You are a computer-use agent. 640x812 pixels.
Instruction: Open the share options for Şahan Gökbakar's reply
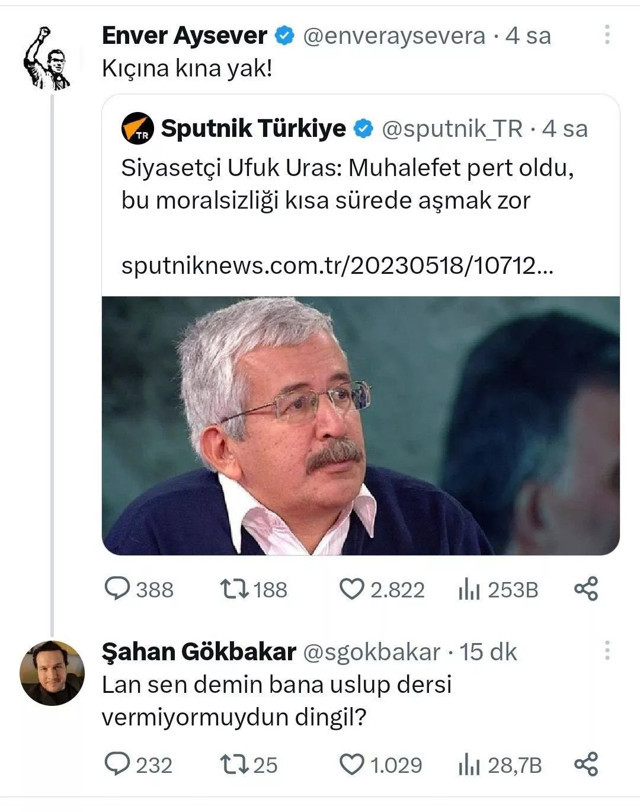[x=587, y=765]
